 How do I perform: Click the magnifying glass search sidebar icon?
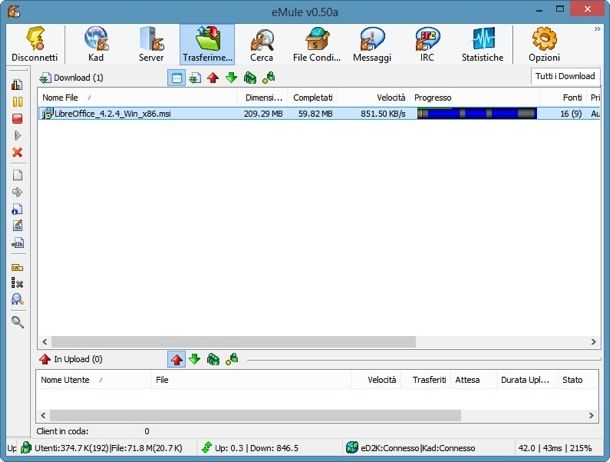[17, 322]
